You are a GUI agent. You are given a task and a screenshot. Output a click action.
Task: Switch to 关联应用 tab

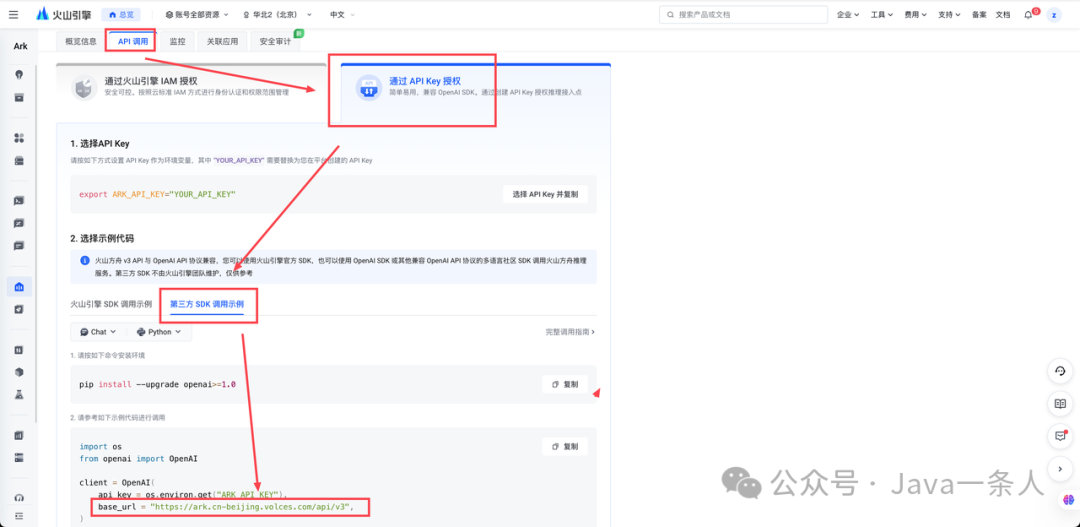click(222, 41)
